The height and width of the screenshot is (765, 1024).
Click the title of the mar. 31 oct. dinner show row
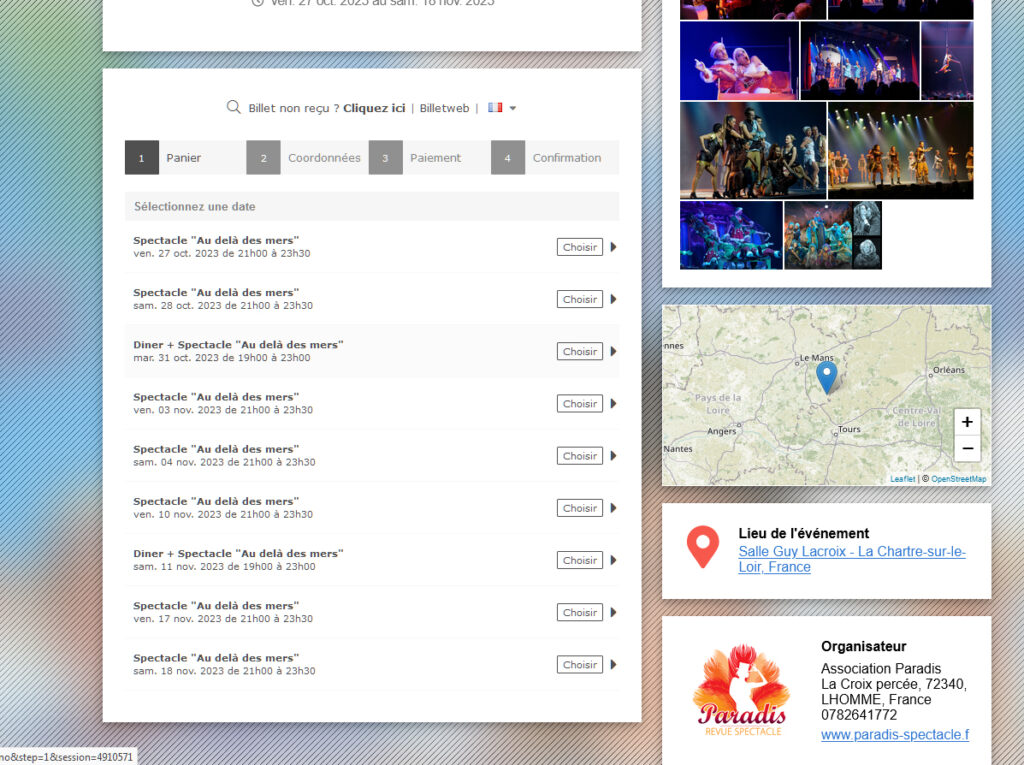click(x=238, y=345)
